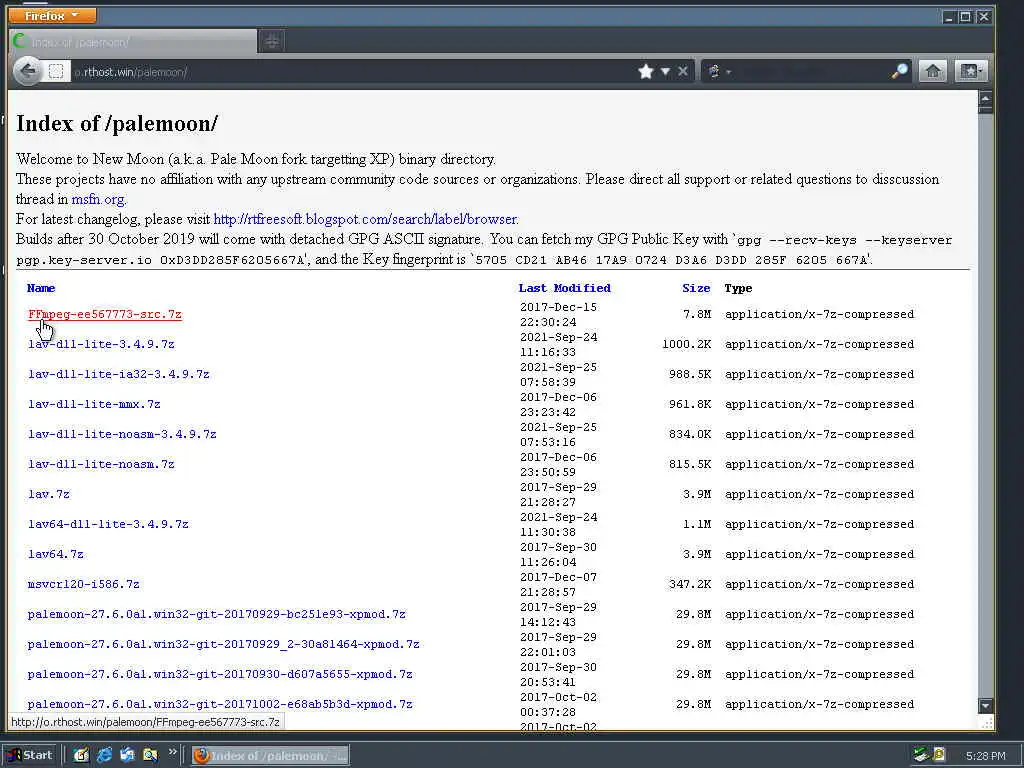
Task: Click the taskbar clock 5:28 PM
Action: pyautogui.click(x=985, y=756)
